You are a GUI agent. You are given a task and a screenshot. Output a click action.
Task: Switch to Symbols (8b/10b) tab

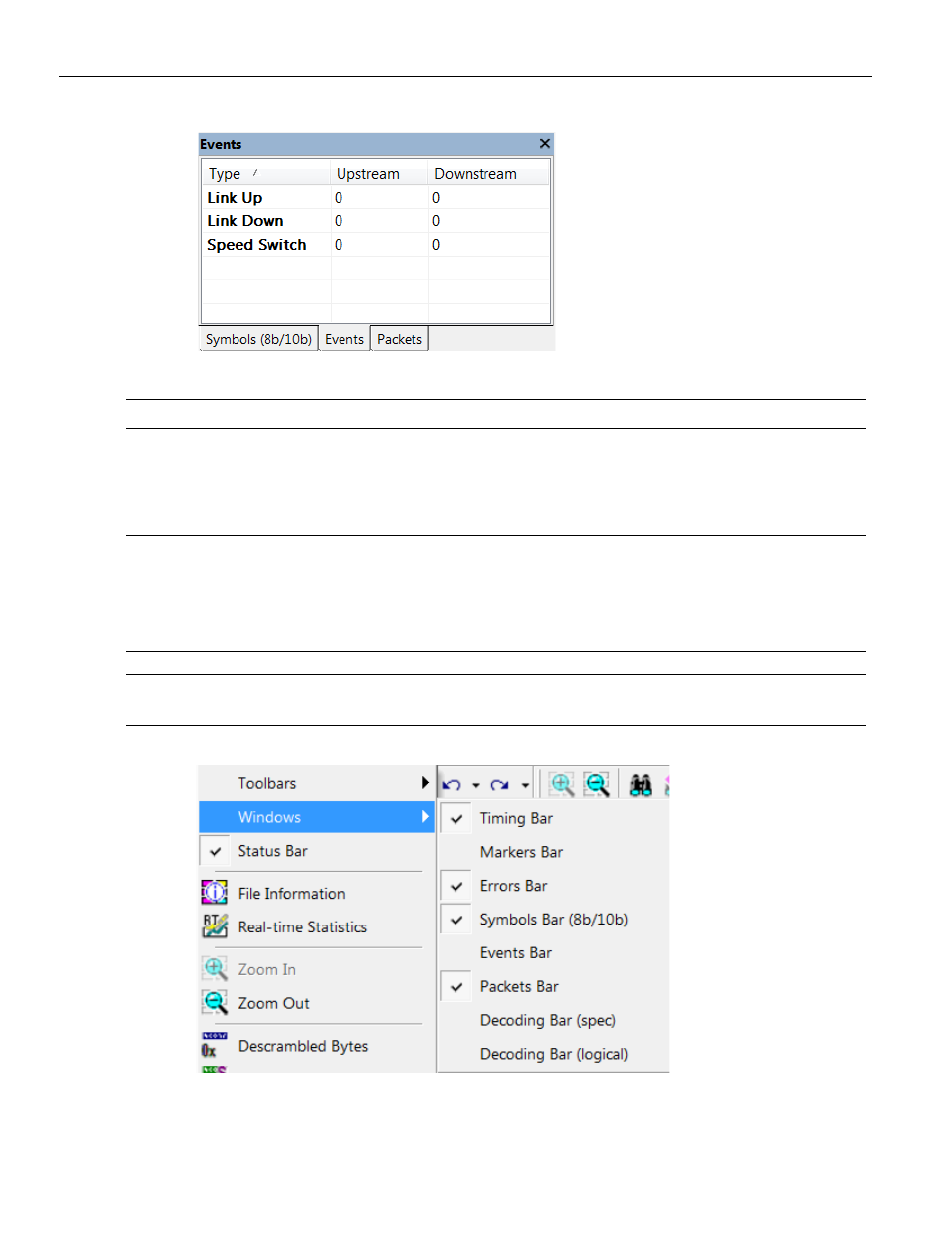pos(259,339)
